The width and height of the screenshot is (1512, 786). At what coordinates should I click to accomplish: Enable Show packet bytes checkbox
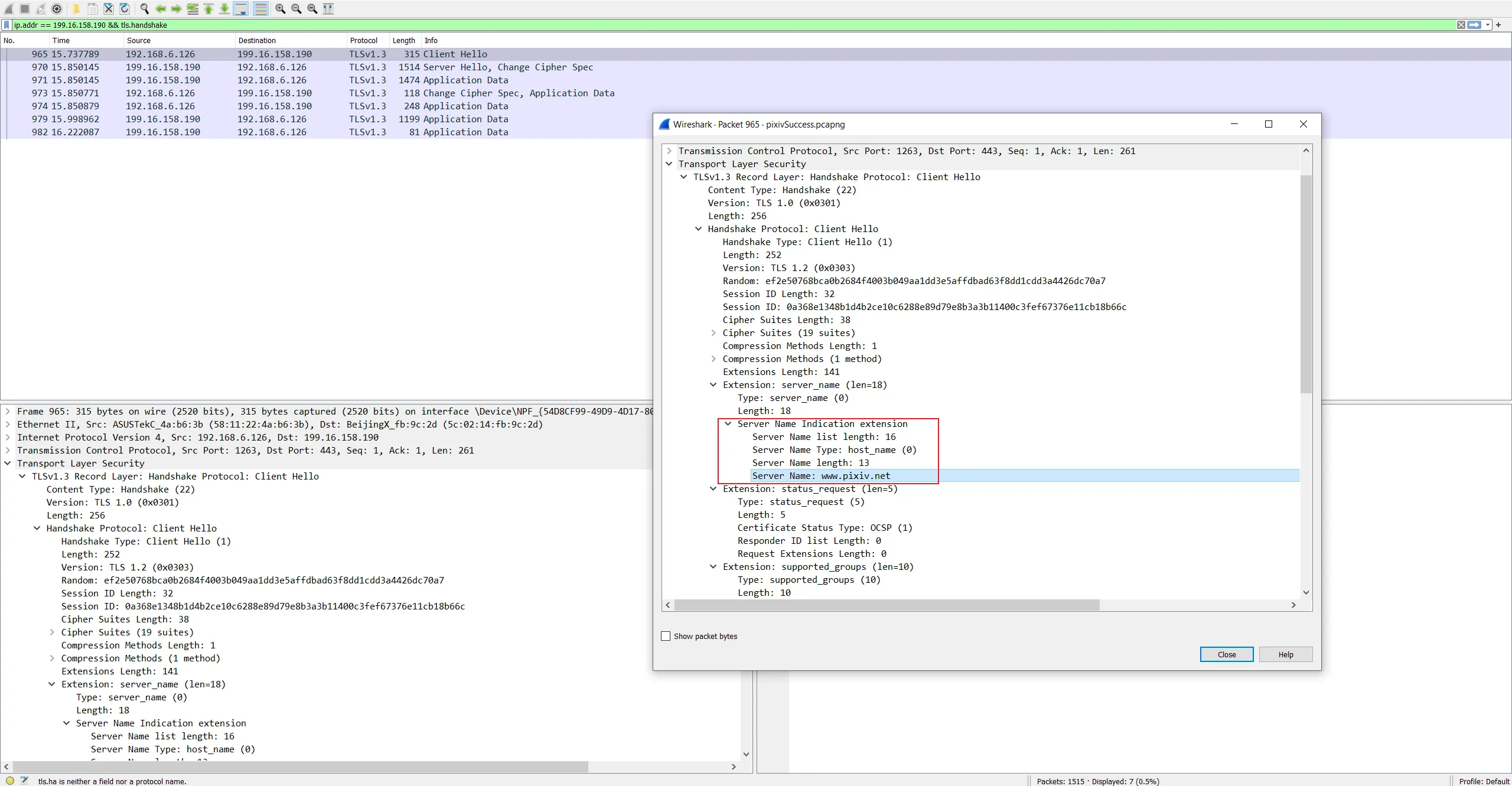pyautogui.click(x=666, y=636)
